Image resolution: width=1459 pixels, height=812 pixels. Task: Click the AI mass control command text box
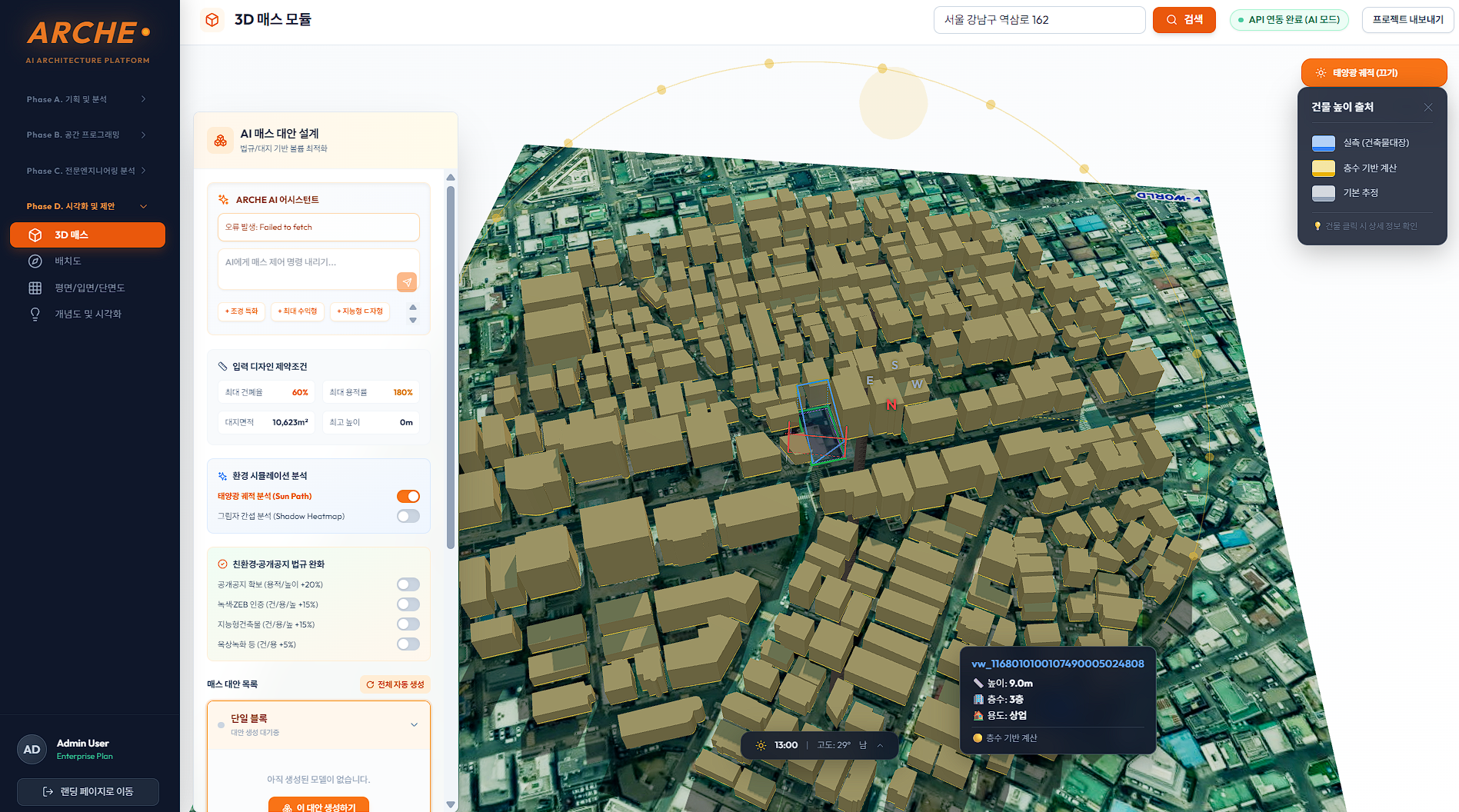coord(318,270)
